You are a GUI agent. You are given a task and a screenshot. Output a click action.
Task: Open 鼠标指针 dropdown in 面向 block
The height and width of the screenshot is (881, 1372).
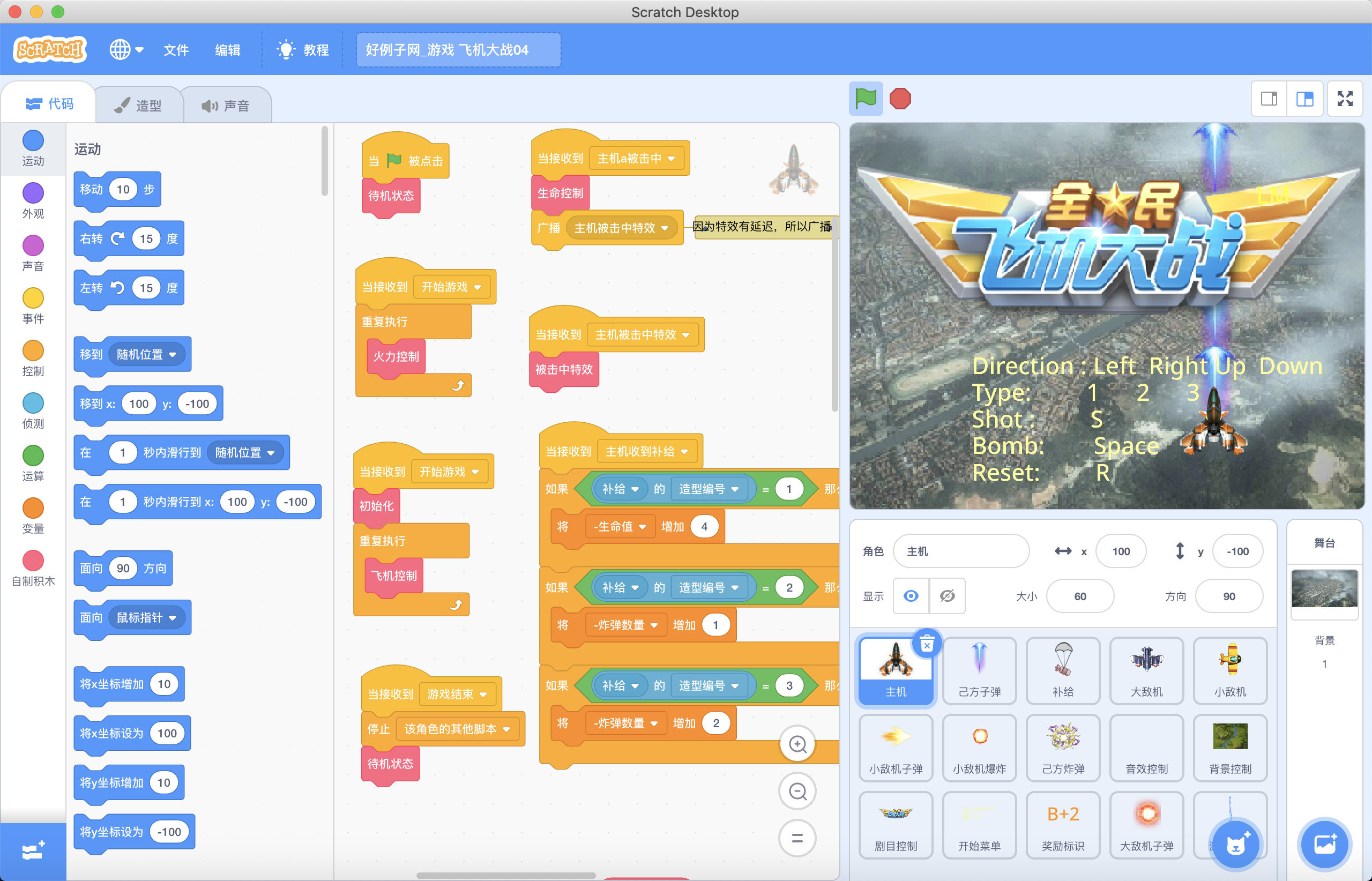pyautogui.click(x=147, y=618)
